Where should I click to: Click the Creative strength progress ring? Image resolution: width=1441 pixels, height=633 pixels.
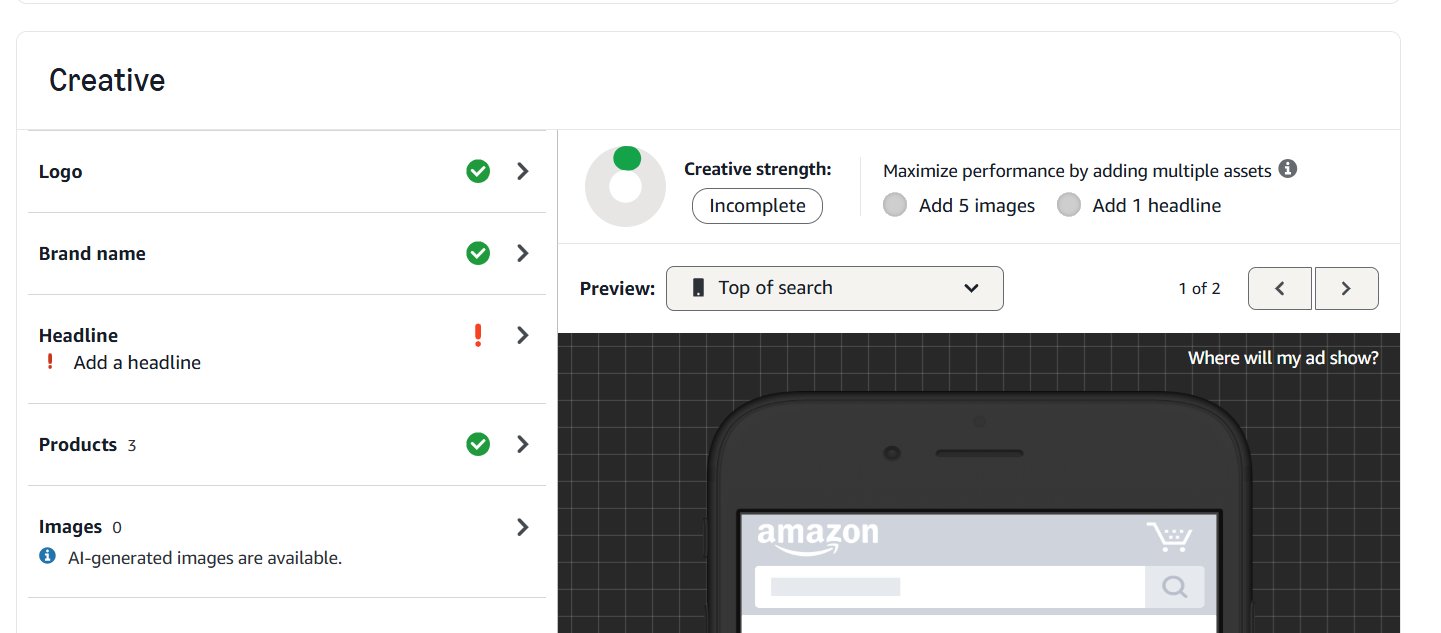tap(625, 186)
